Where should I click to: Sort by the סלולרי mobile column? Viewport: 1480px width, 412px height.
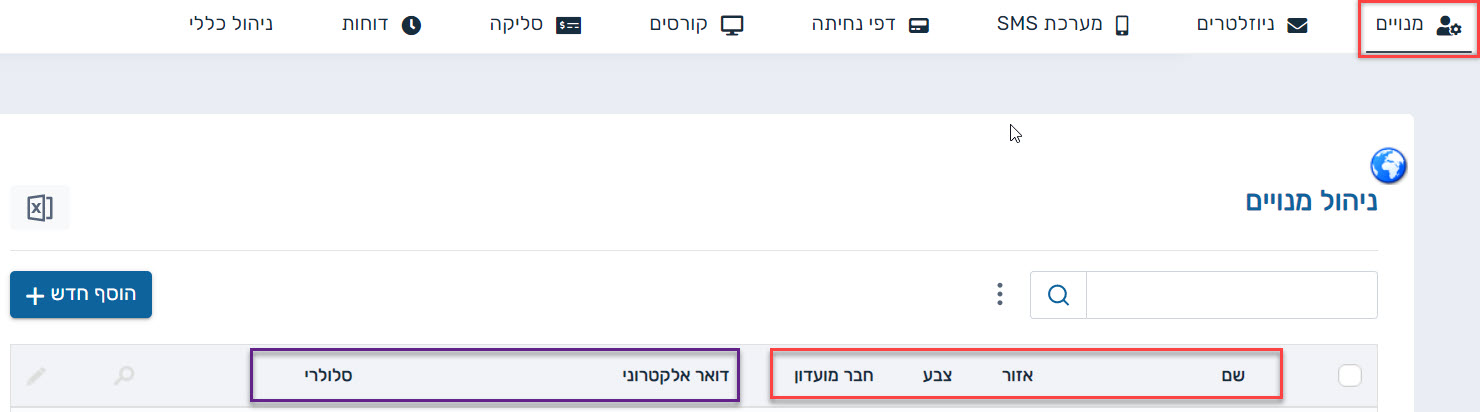[328, 377]
